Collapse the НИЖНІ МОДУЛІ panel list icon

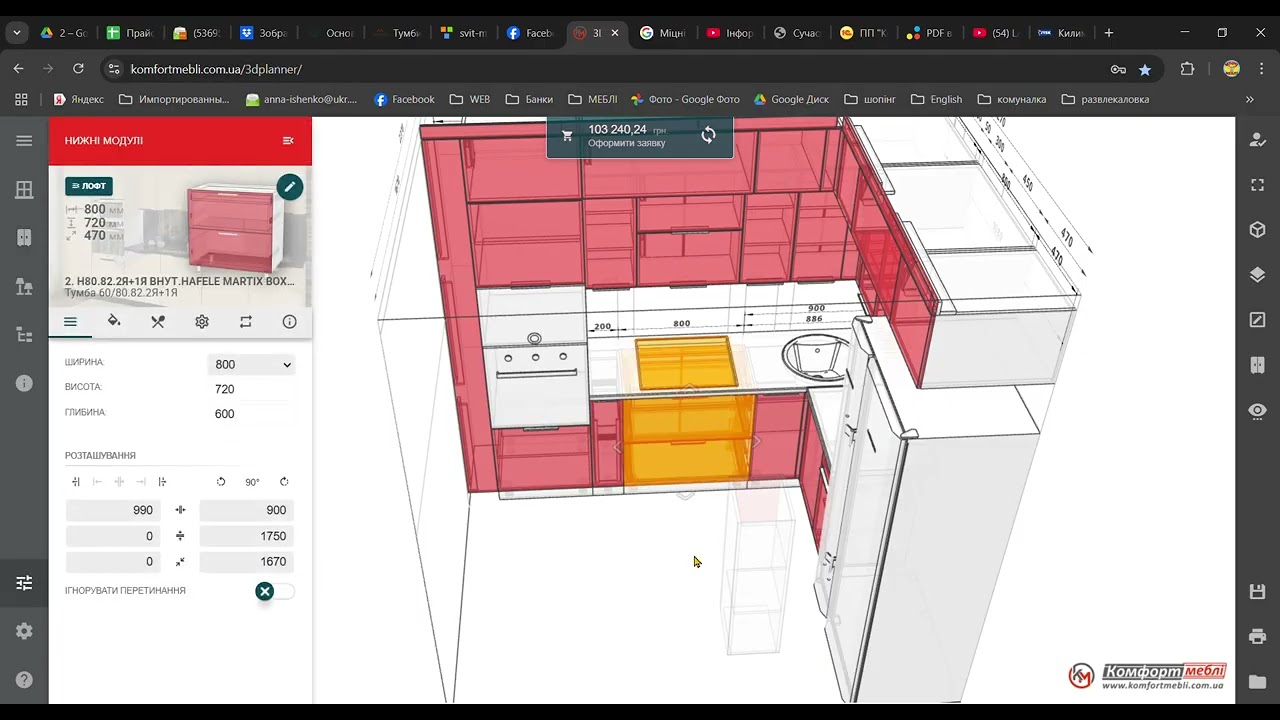click(x=288, y=141)
